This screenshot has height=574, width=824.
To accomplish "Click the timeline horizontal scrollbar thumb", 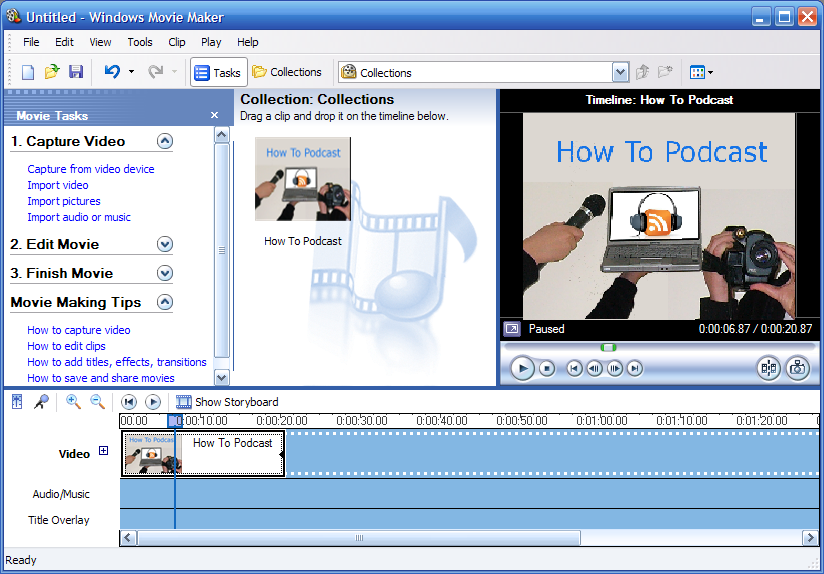I will 359,538.
